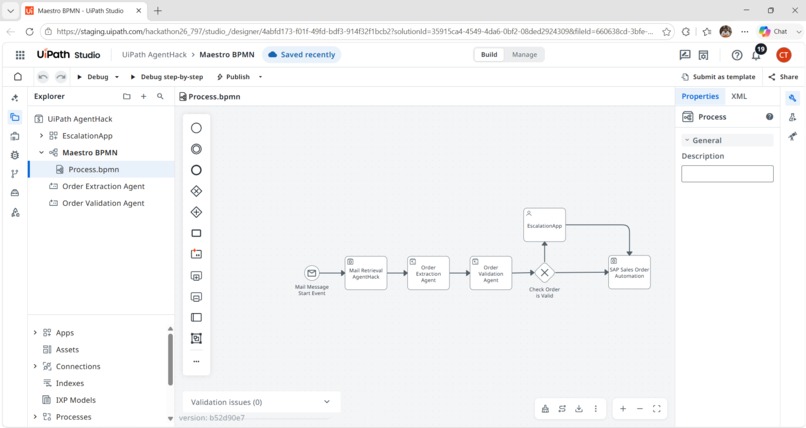Viewport: 806px width, 428px height.
Task: Add new item with Explorer plus icon
Action: (x=143, y=96)
